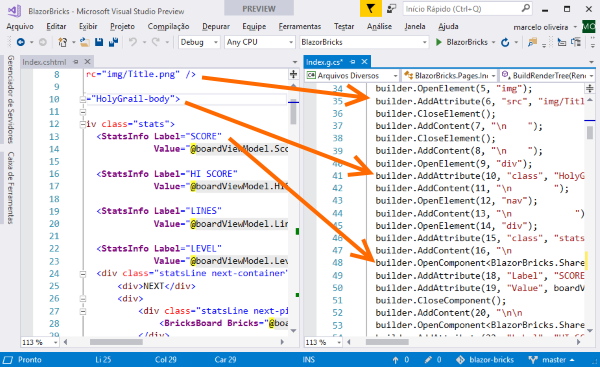Open the Any CPU platform dropdown

click(259, 42)
